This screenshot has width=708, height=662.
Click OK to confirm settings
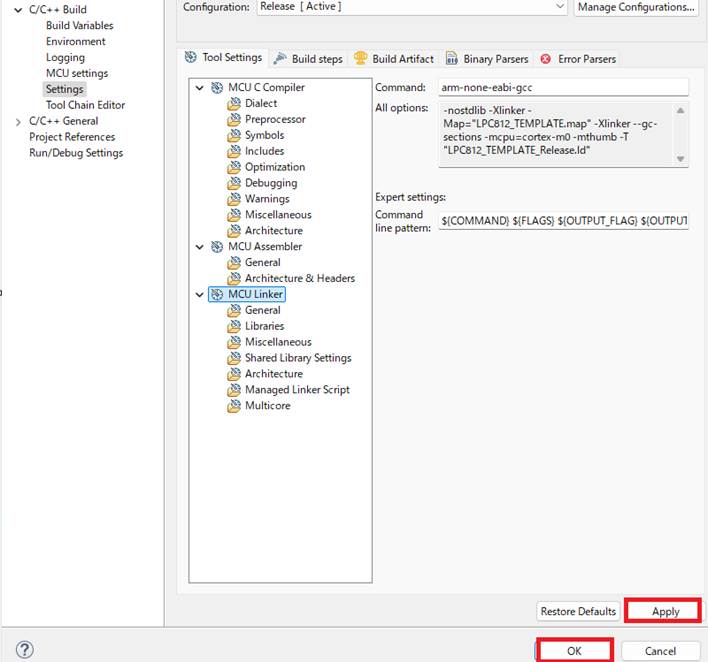574,650
